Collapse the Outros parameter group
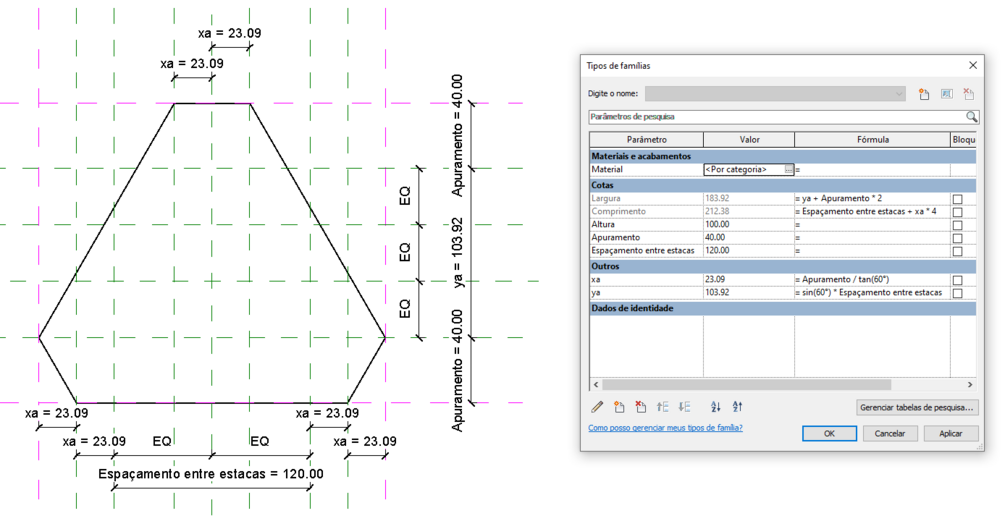The image size is (1005, 516). coord(783,266)
